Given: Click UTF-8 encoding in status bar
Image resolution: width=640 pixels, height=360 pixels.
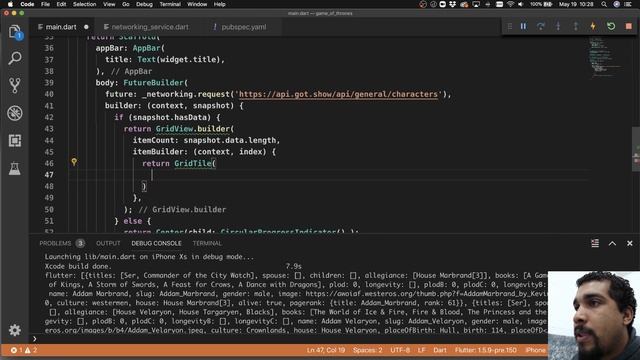Looking at the screenshot, I should tap(400, 350).
